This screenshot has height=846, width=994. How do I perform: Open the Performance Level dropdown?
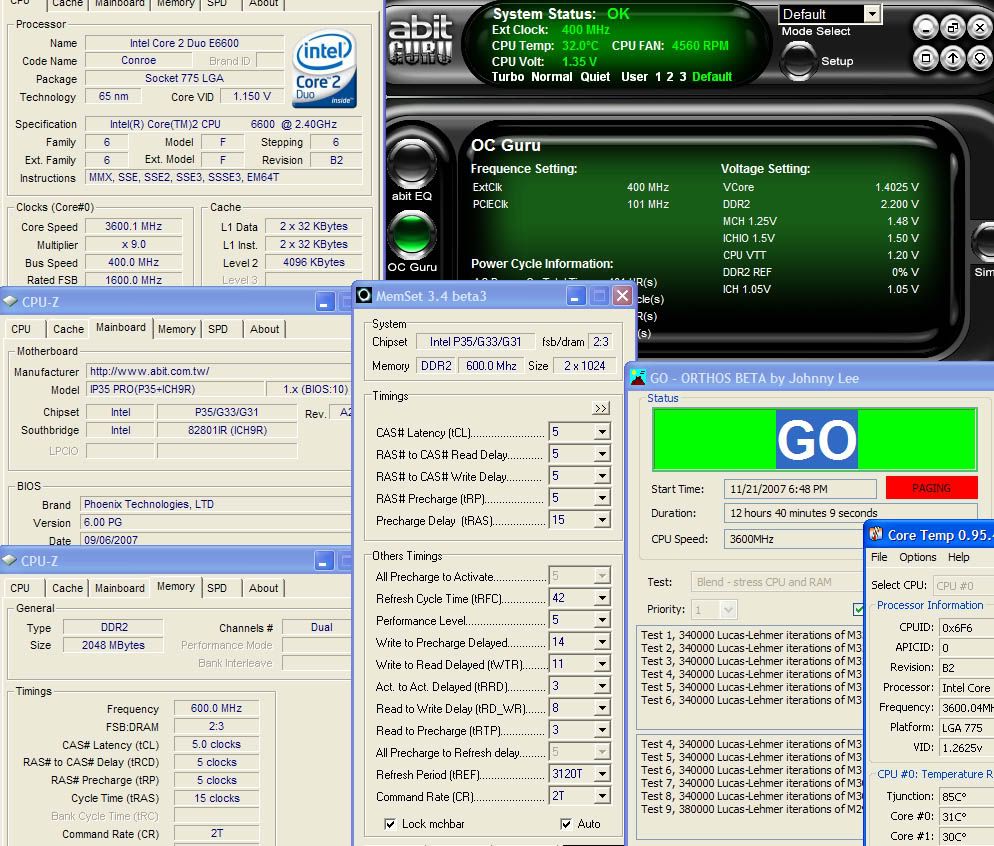click(602, 620)
